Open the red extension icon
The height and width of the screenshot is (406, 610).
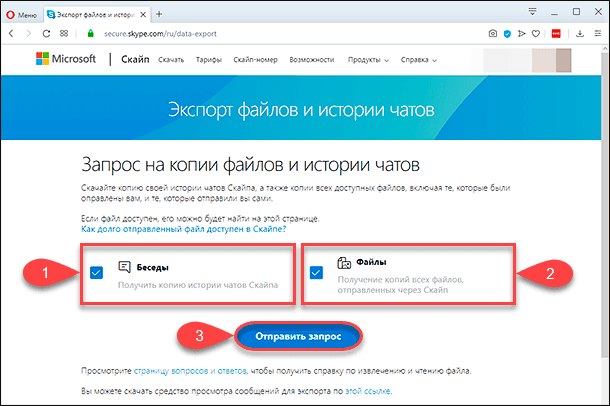point(556,34)
